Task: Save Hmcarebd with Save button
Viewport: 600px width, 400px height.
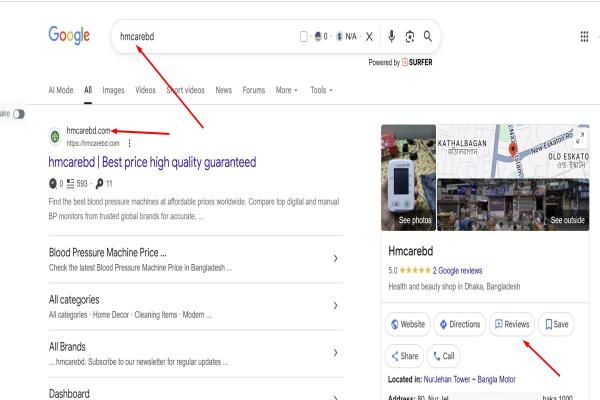Action: [556, 324]
